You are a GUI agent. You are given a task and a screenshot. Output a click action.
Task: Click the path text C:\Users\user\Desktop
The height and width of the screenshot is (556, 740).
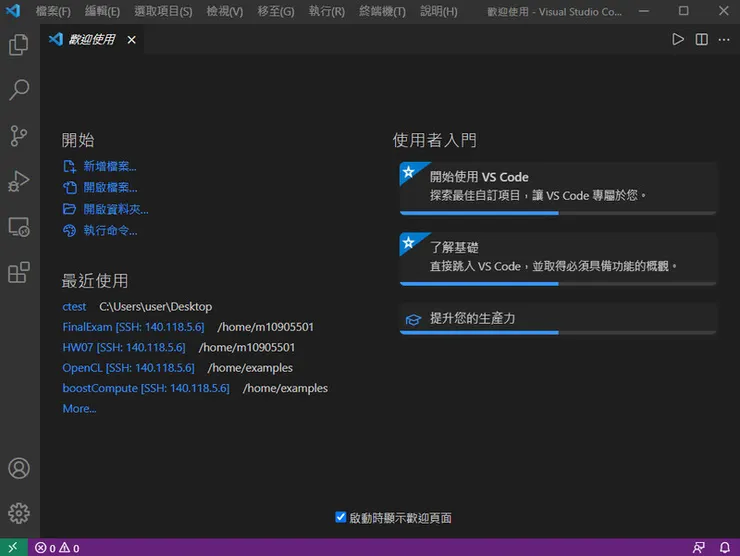155,307
